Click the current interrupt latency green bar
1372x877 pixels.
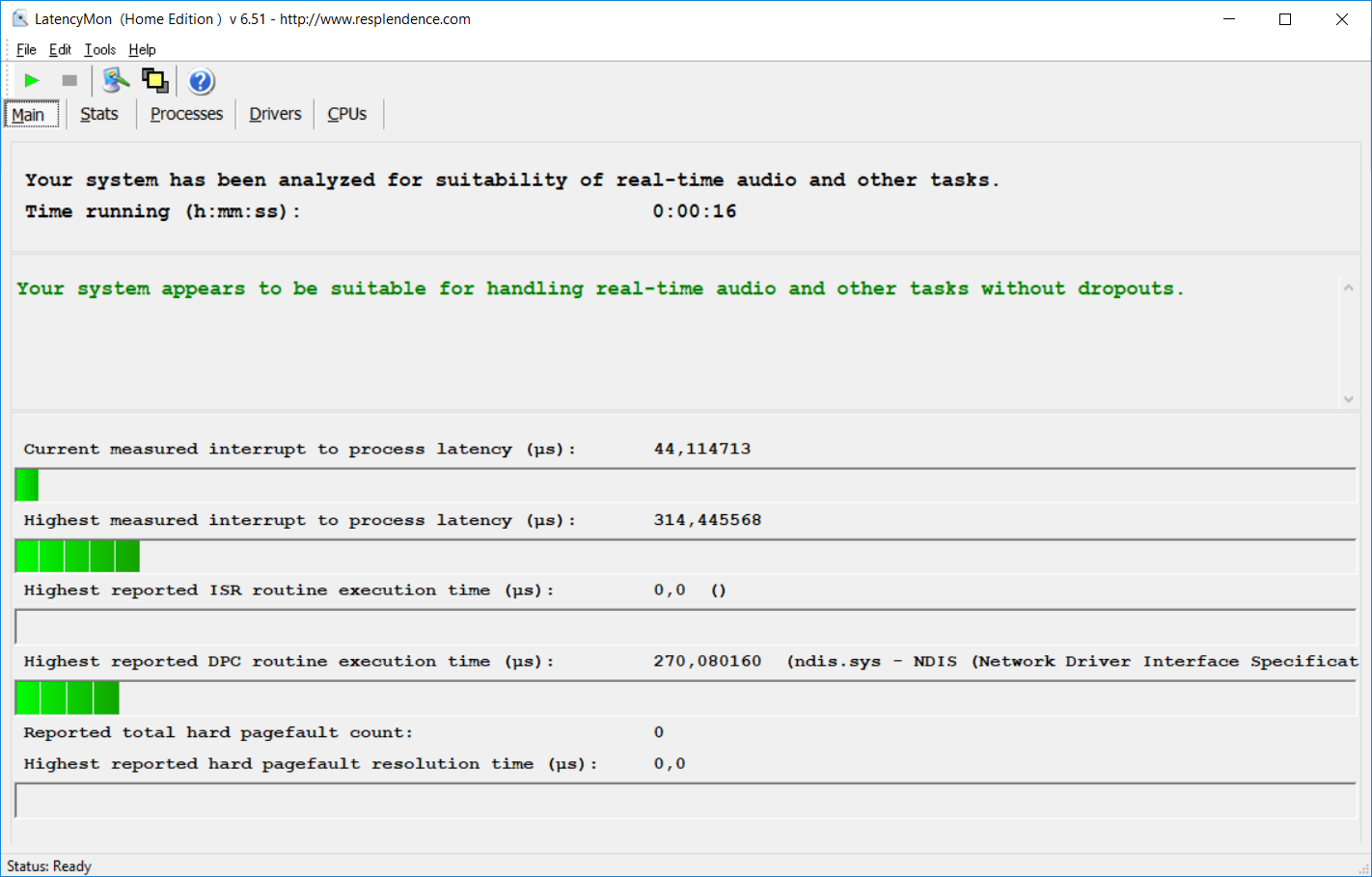(27, 485)
